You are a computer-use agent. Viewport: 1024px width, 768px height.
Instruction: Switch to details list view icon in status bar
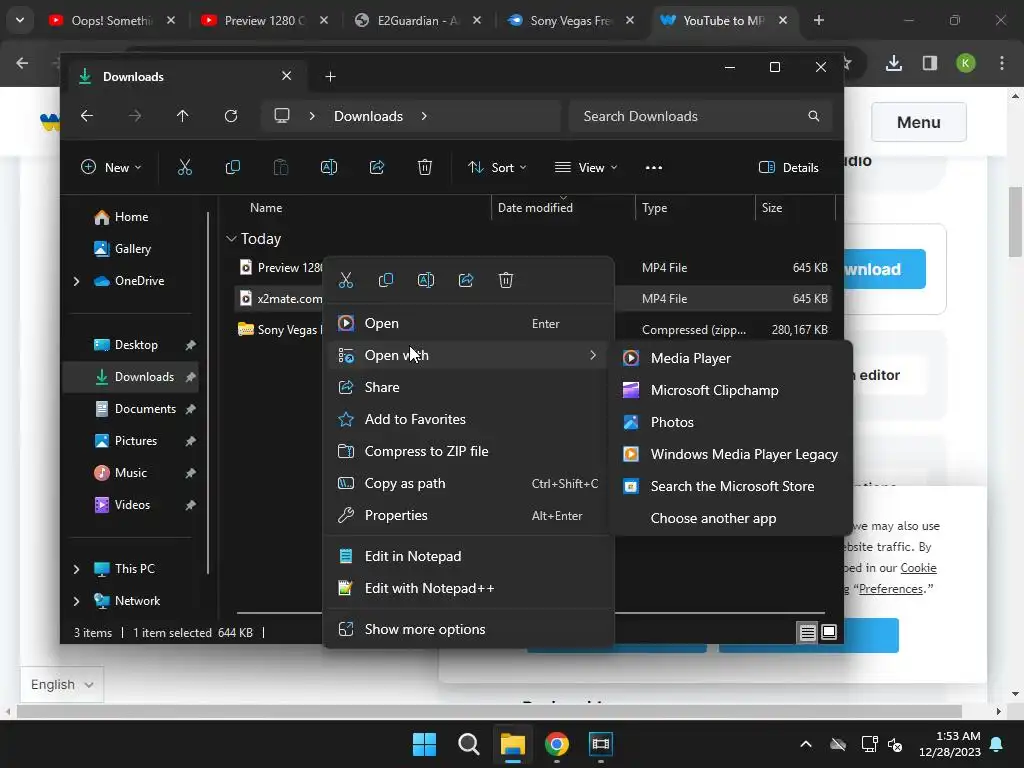pyautogui.click(x=807, y=632)
